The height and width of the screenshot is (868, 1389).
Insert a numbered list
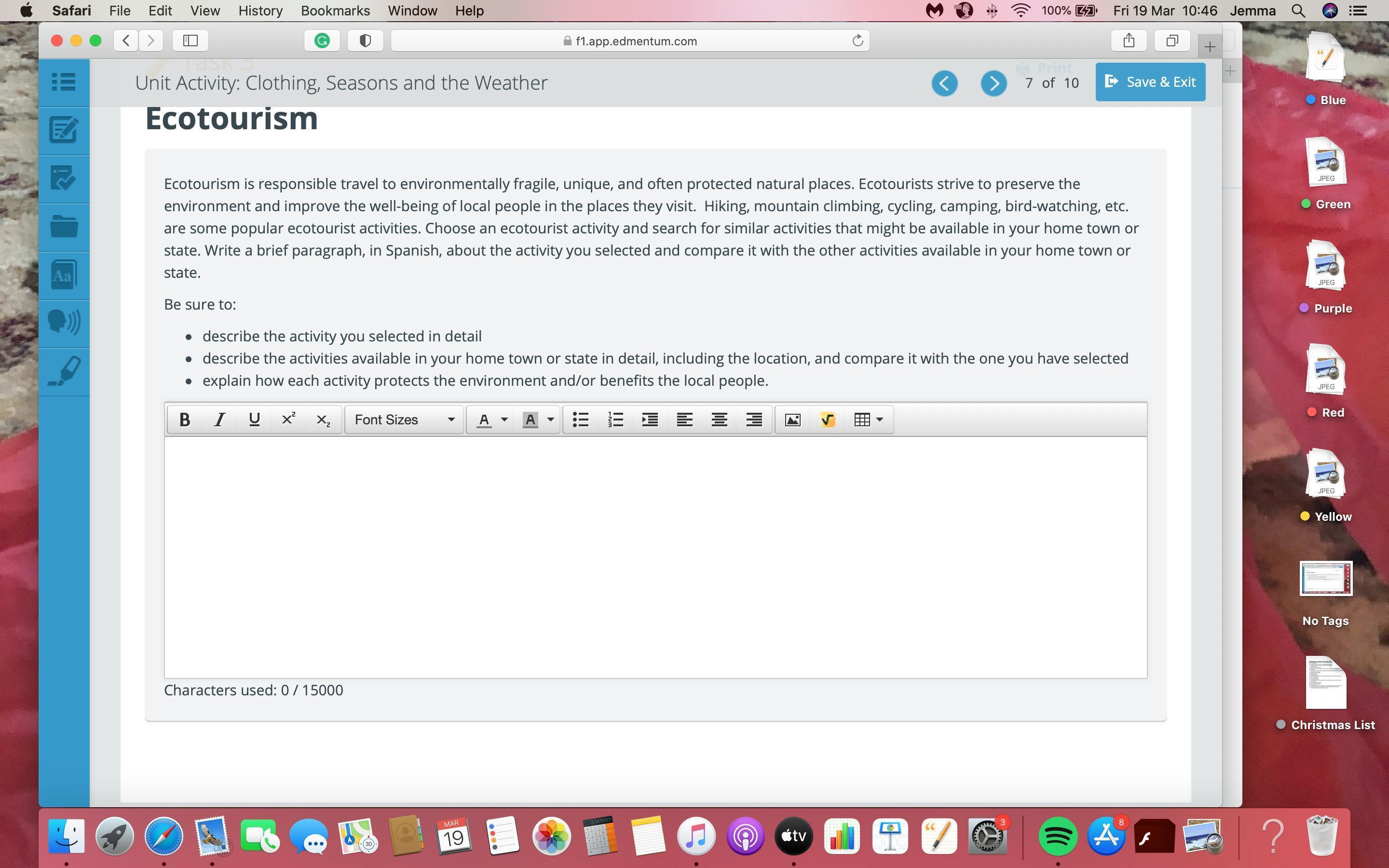point(615,420)
